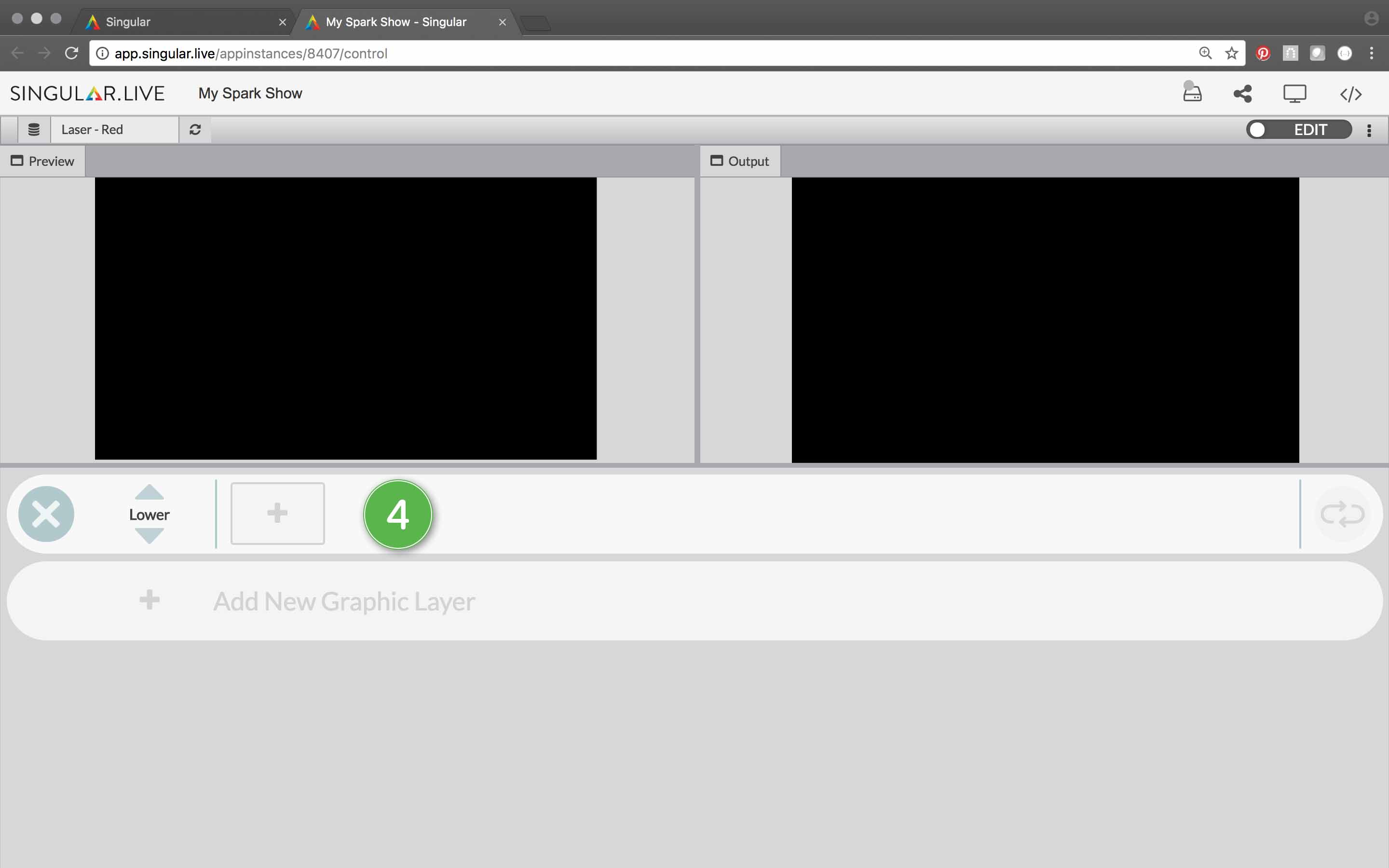Click the Preview black viewport
The height and width of the screenshot is (868, 1389).
[x=345, y=319]
